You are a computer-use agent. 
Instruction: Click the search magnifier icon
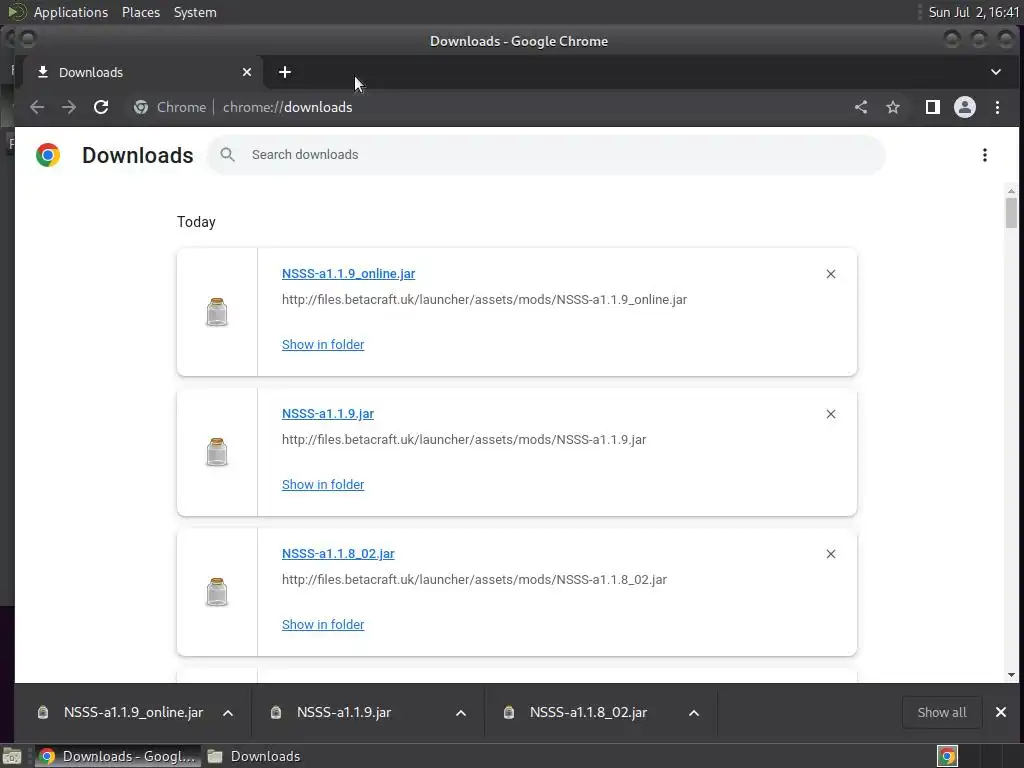pyautogui.click(x=227, y=155)
